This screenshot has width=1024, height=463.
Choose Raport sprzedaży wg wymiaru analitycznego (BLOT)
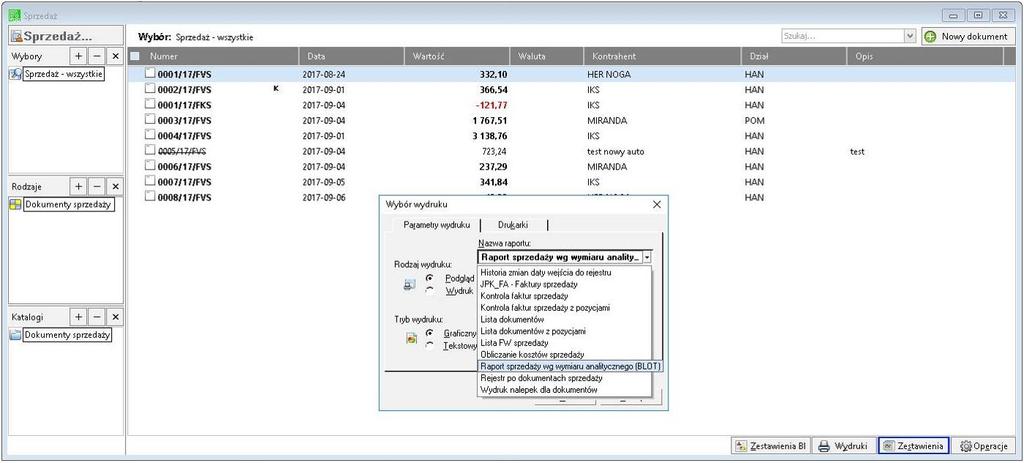point(570,366)
